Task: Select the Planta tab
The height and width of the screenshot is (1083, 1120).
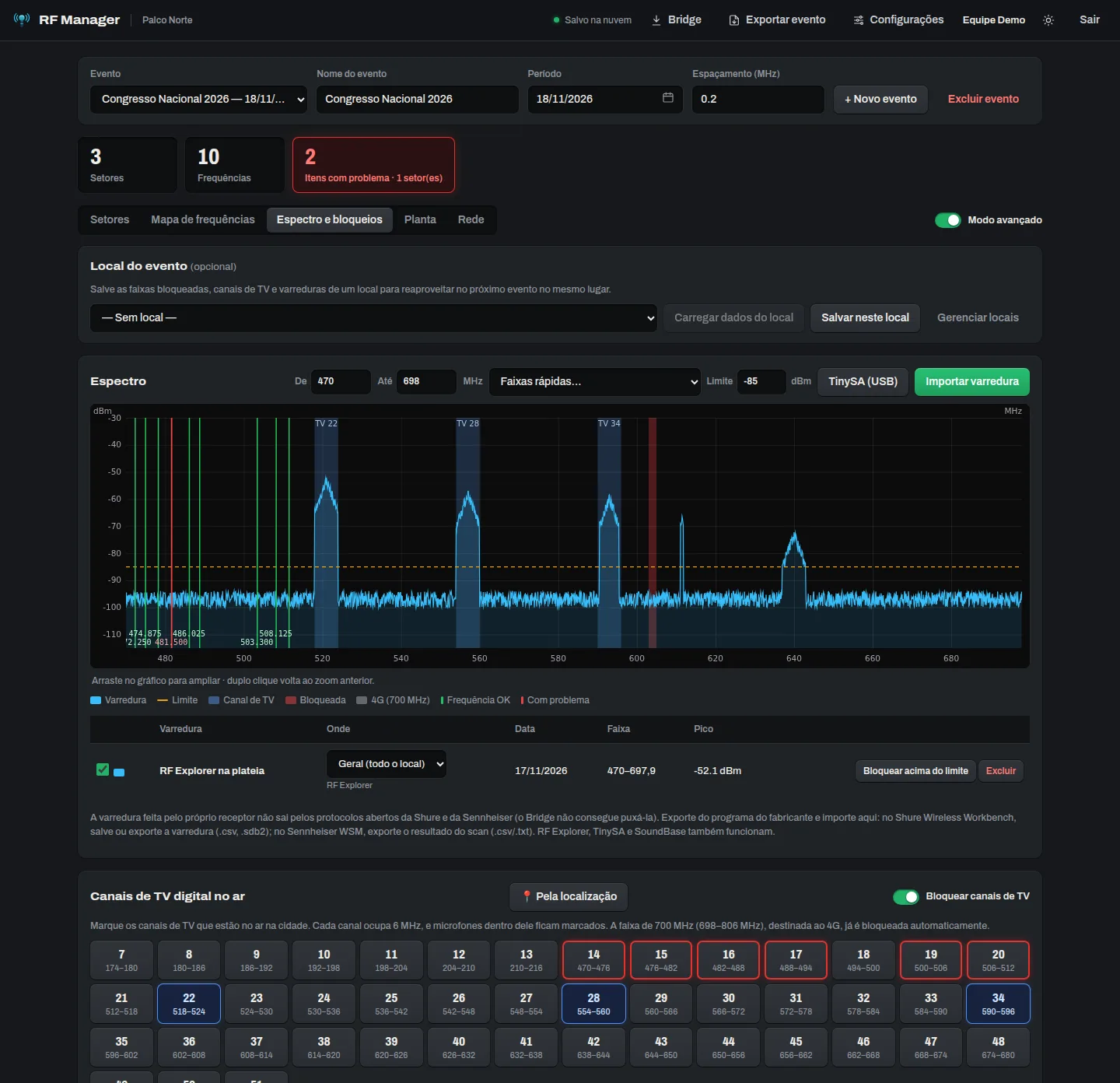Action: pos(420,220)
